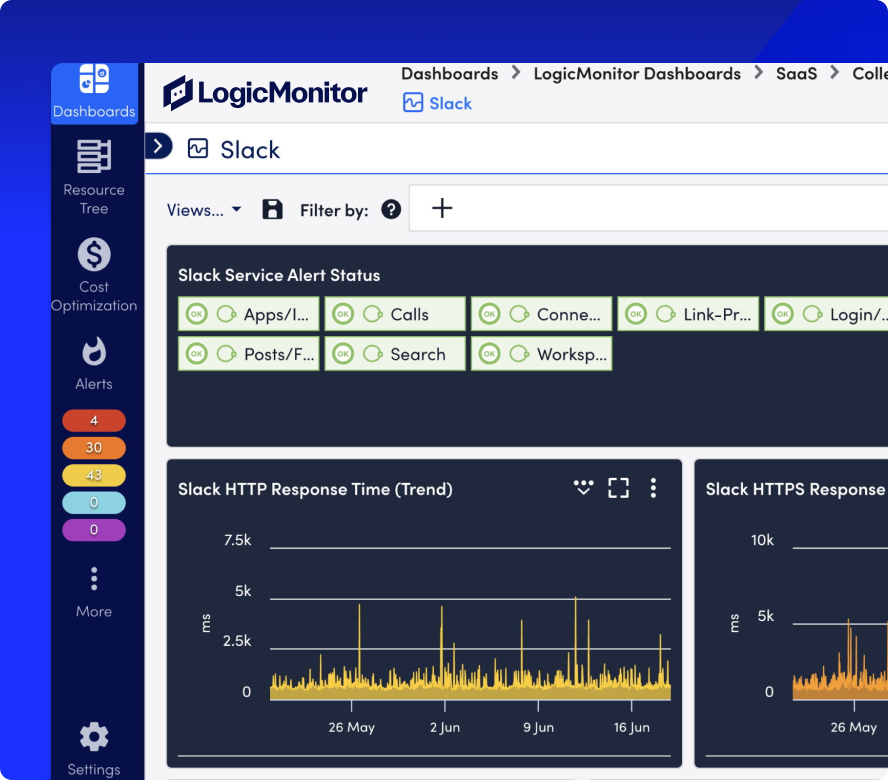The height and width of the screenshot is (780, 888).
Task: Click the 10k y-axis label in HTTPS chart
Action: [x=762, y=540]
